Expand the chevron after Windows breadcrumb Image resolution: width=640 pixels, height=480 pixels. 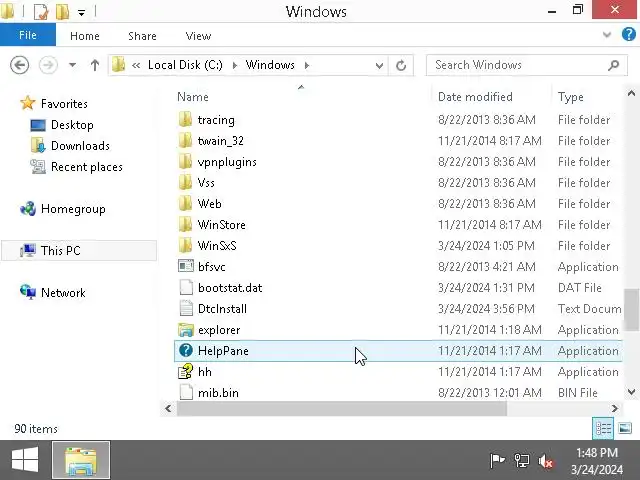pyautogui.click(x=307, y=65)
